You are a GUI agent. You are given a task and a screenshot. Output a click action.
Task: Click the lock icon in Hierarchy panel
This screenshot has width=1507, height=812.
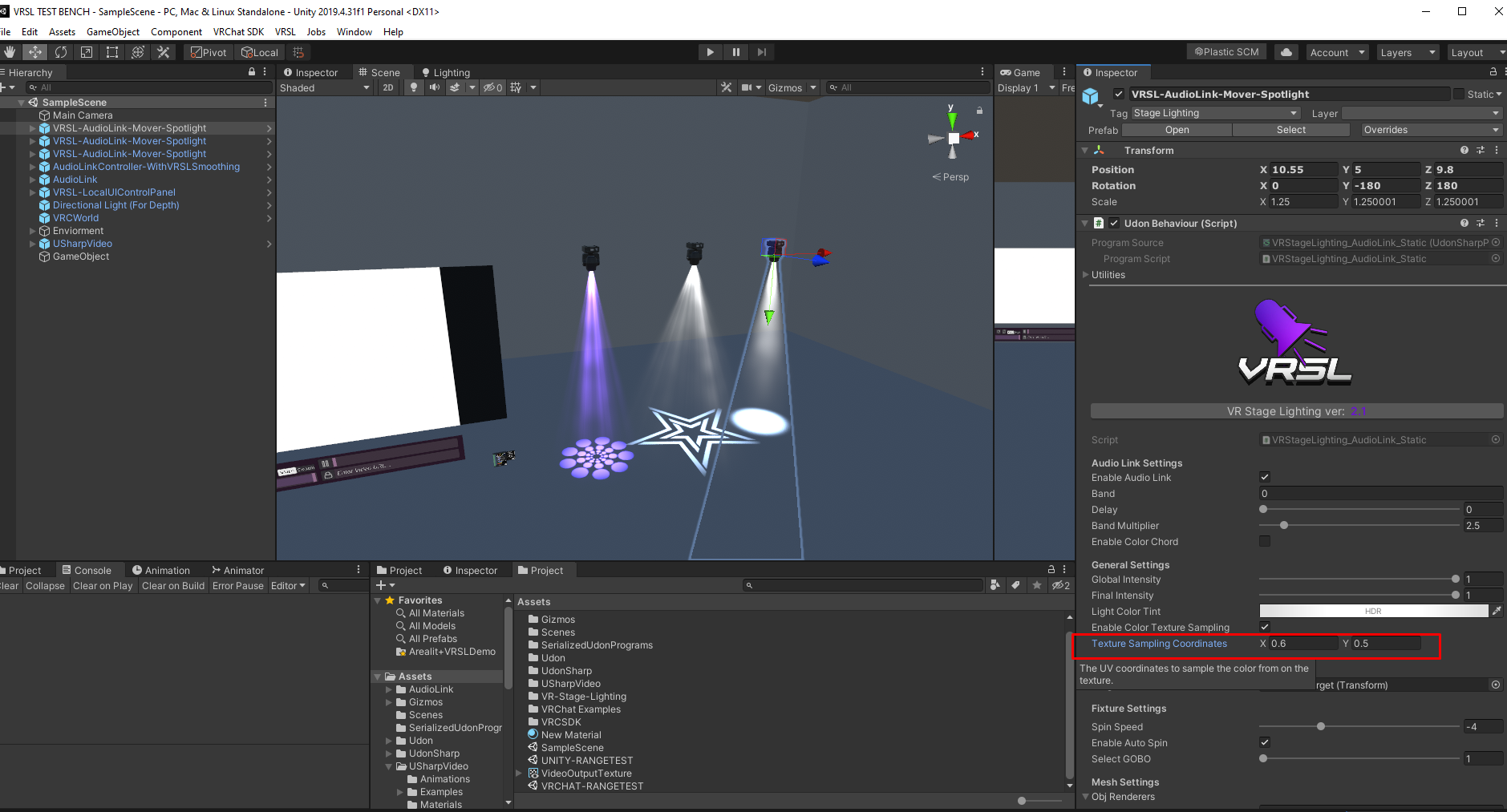pyautogui.click(x=252, y=72)
